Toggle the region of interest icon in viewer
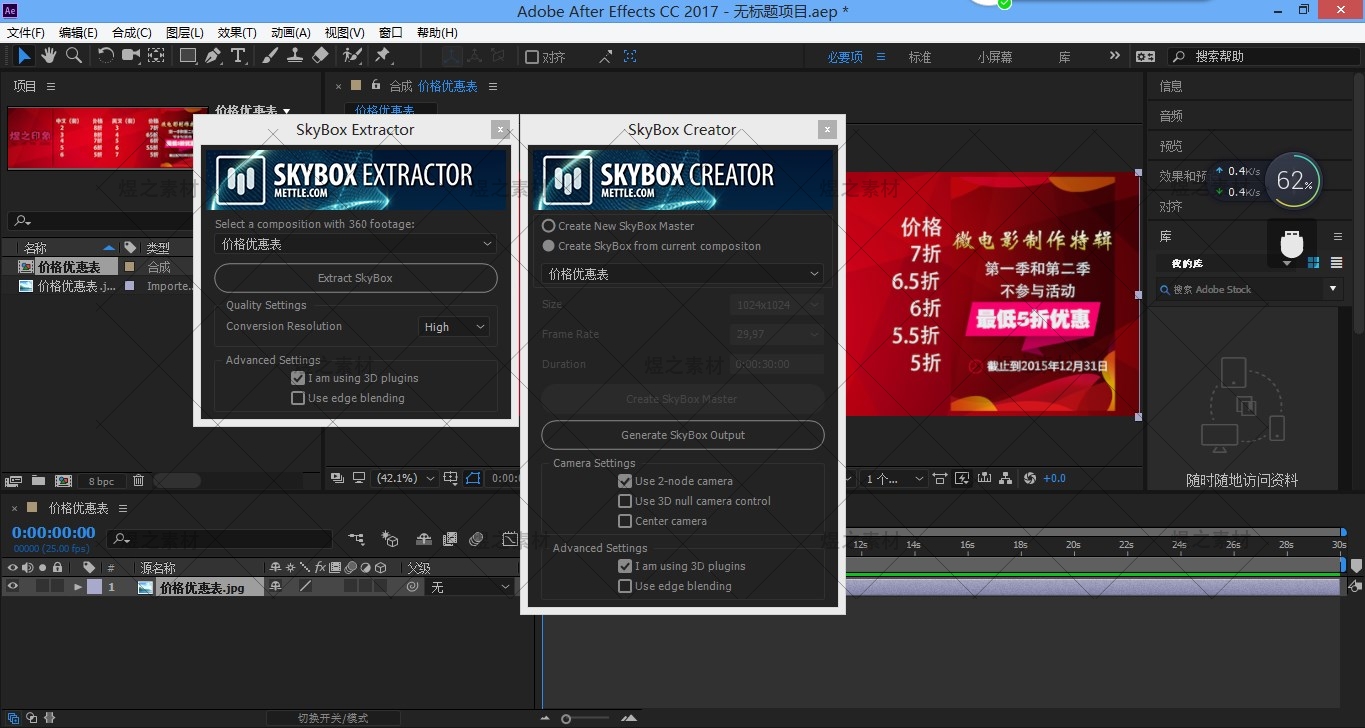 click(473, 478)
